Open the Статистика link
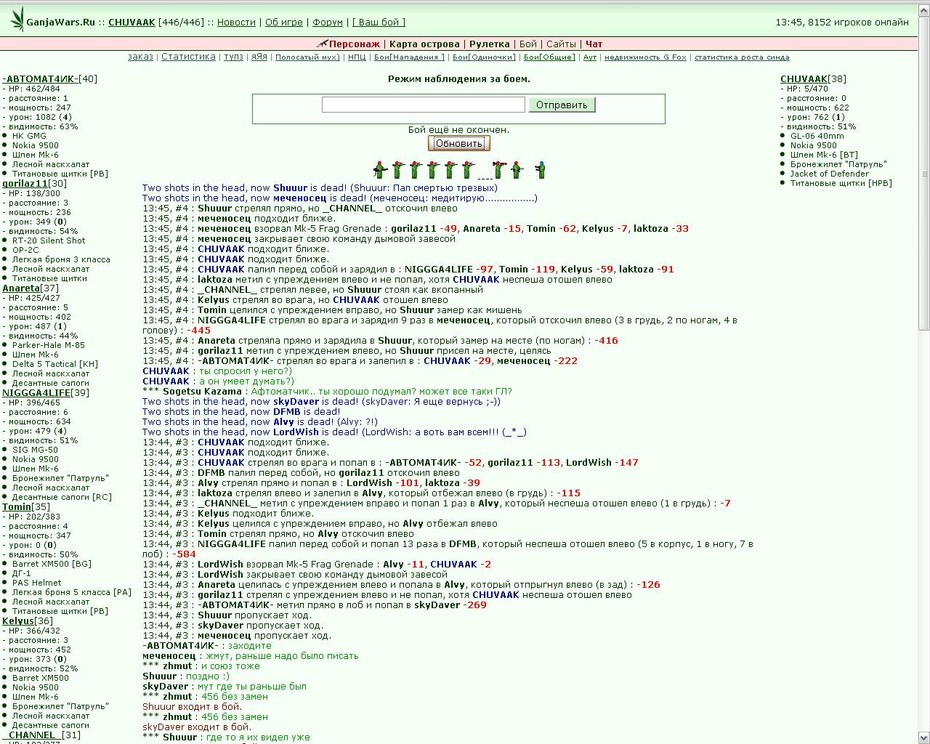 click(x=188, y=56)
